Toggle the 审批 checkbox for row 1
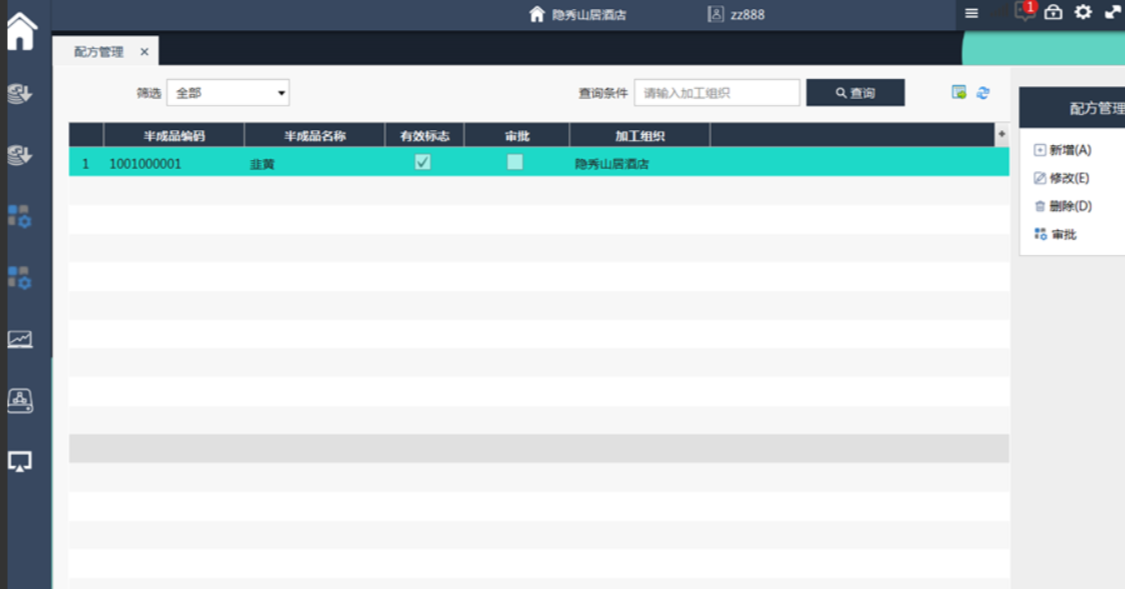 (515, 162)
